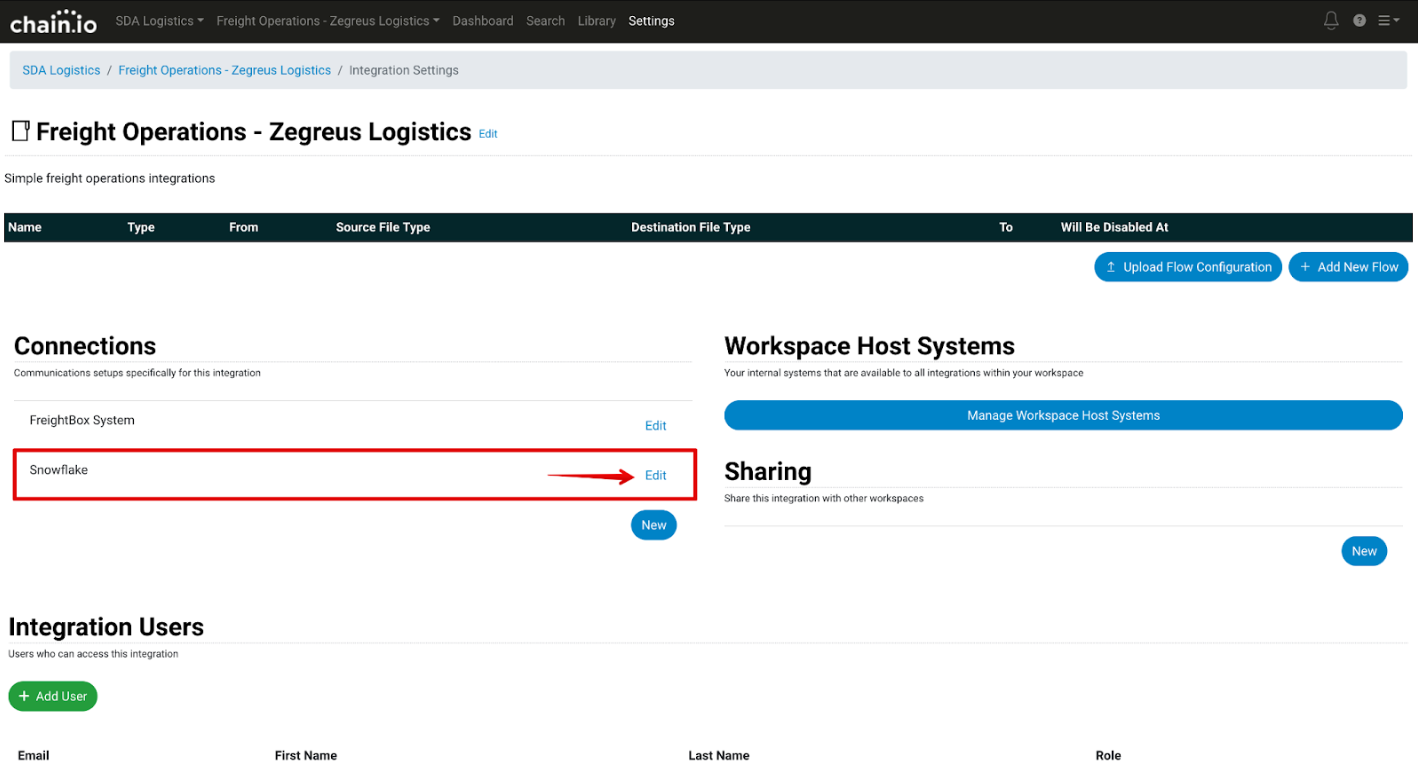Click Source File Type column header

[383, 228]
